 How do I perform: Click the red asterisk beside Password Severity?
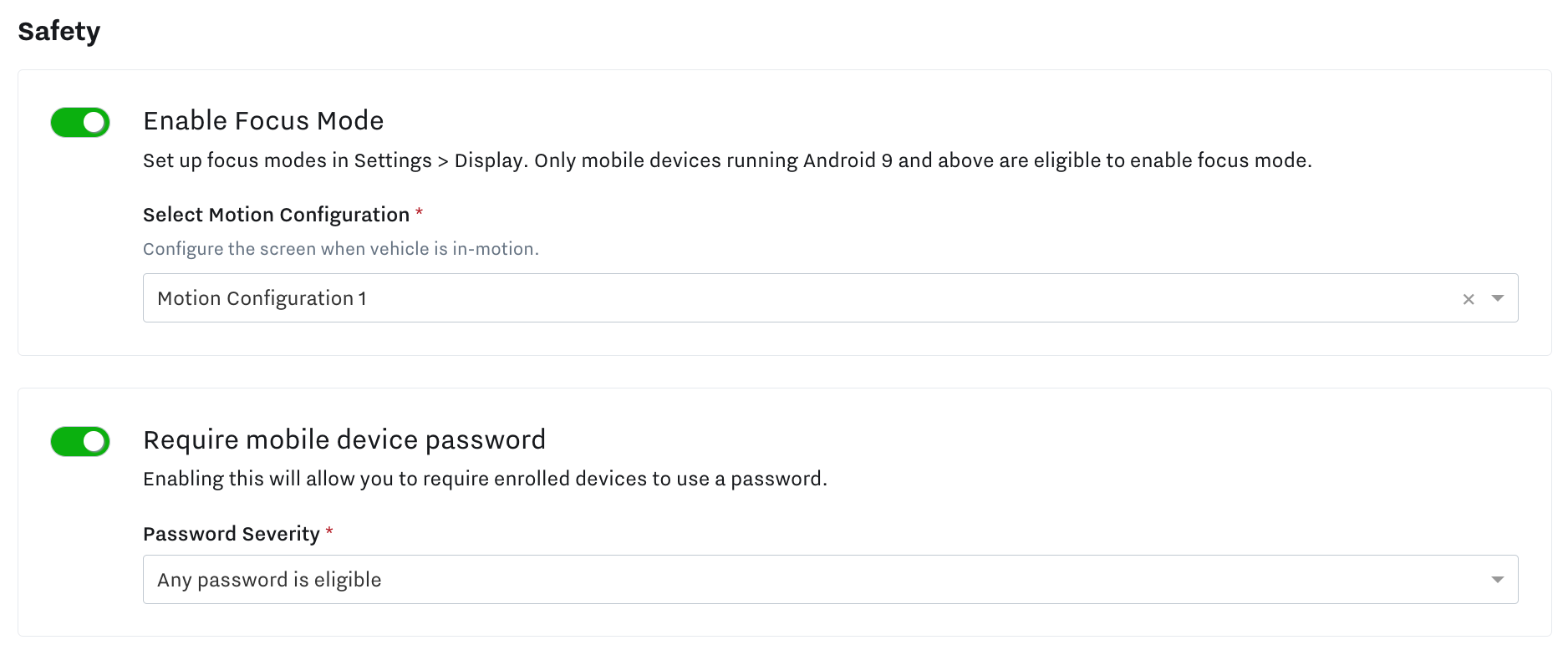(x=329, y=532)
